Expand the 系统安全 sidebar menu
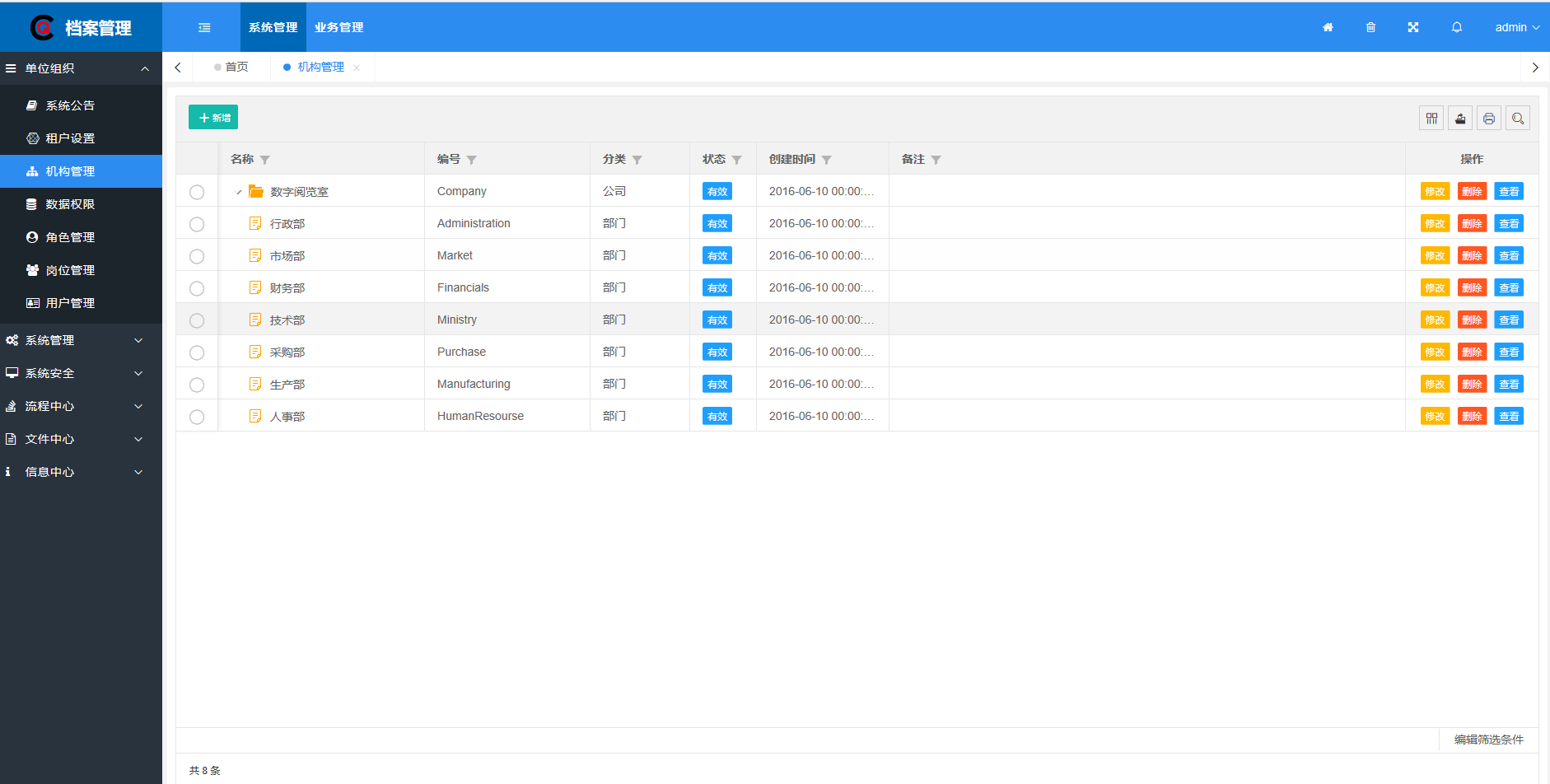Screen dimensions: 1550x784 (81, 373)
